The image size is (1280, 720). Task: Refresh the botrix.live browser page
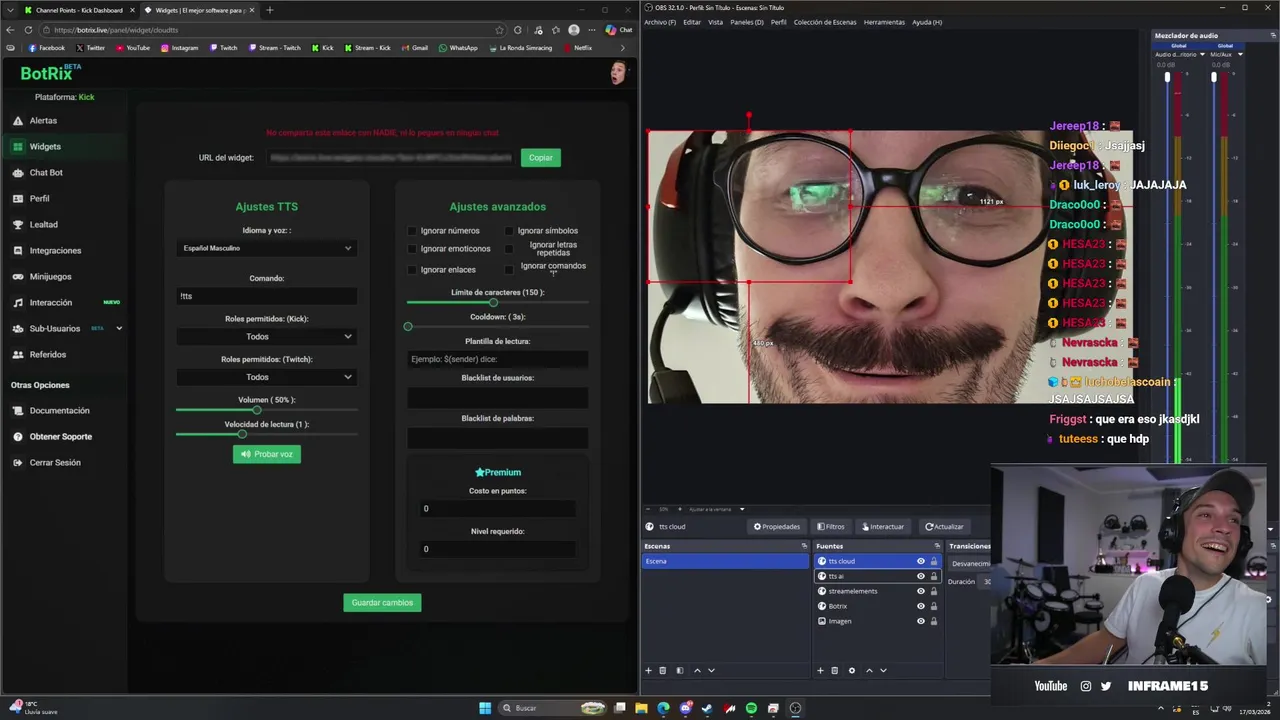point(27,30)
